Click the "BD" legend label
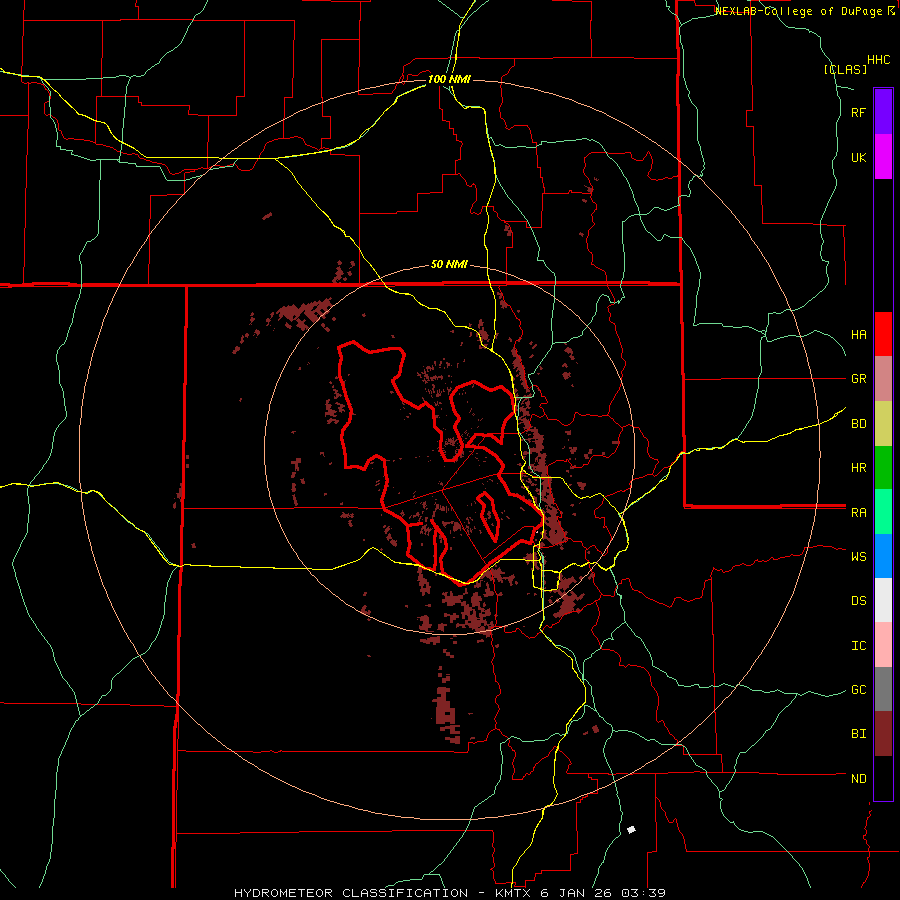The width and height of the screenshot is (900, 900). (858, 424)
